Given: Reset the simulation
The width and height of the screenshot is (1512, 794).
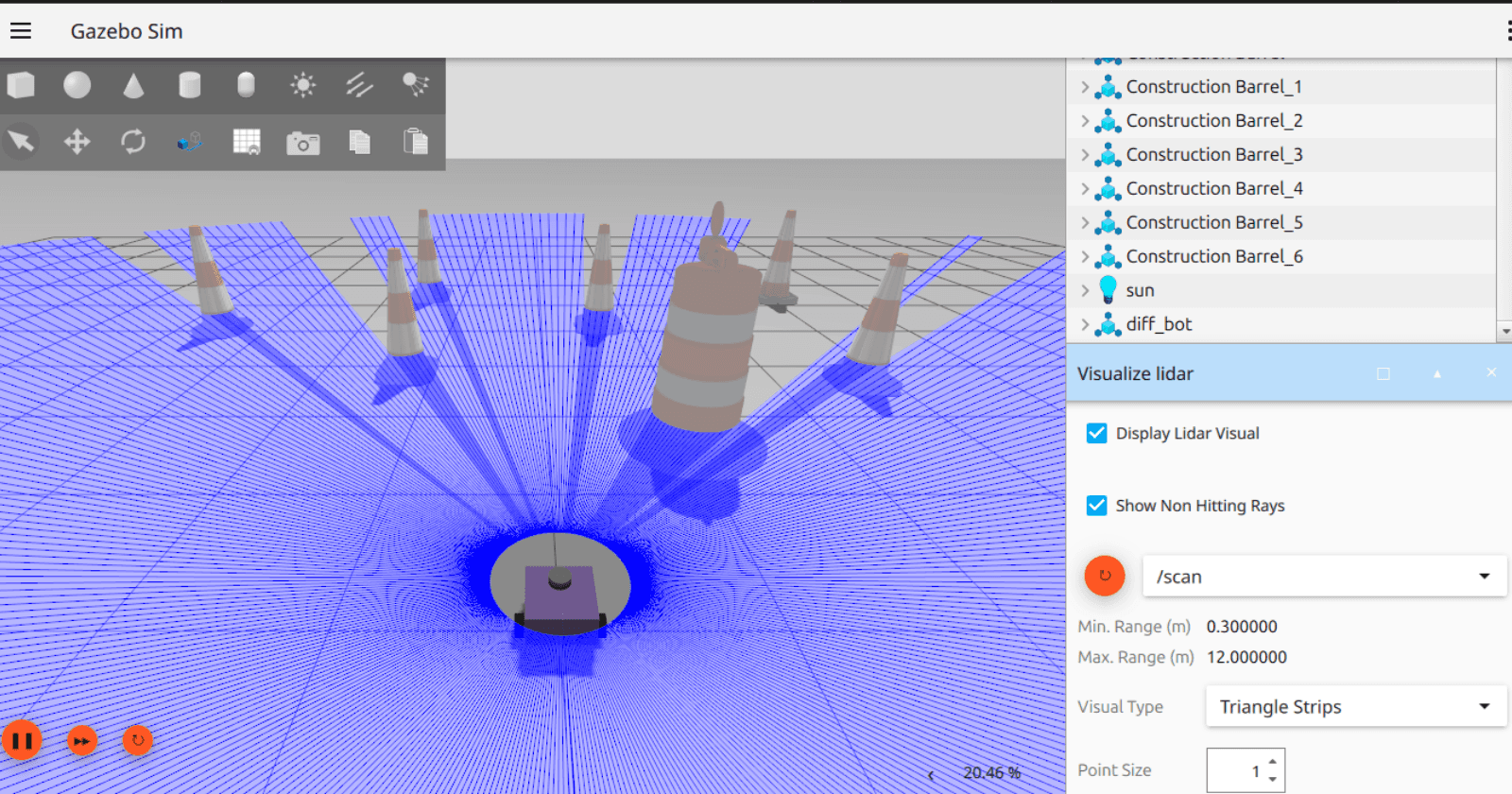Looking at the screenshot, I should point(138,740).
